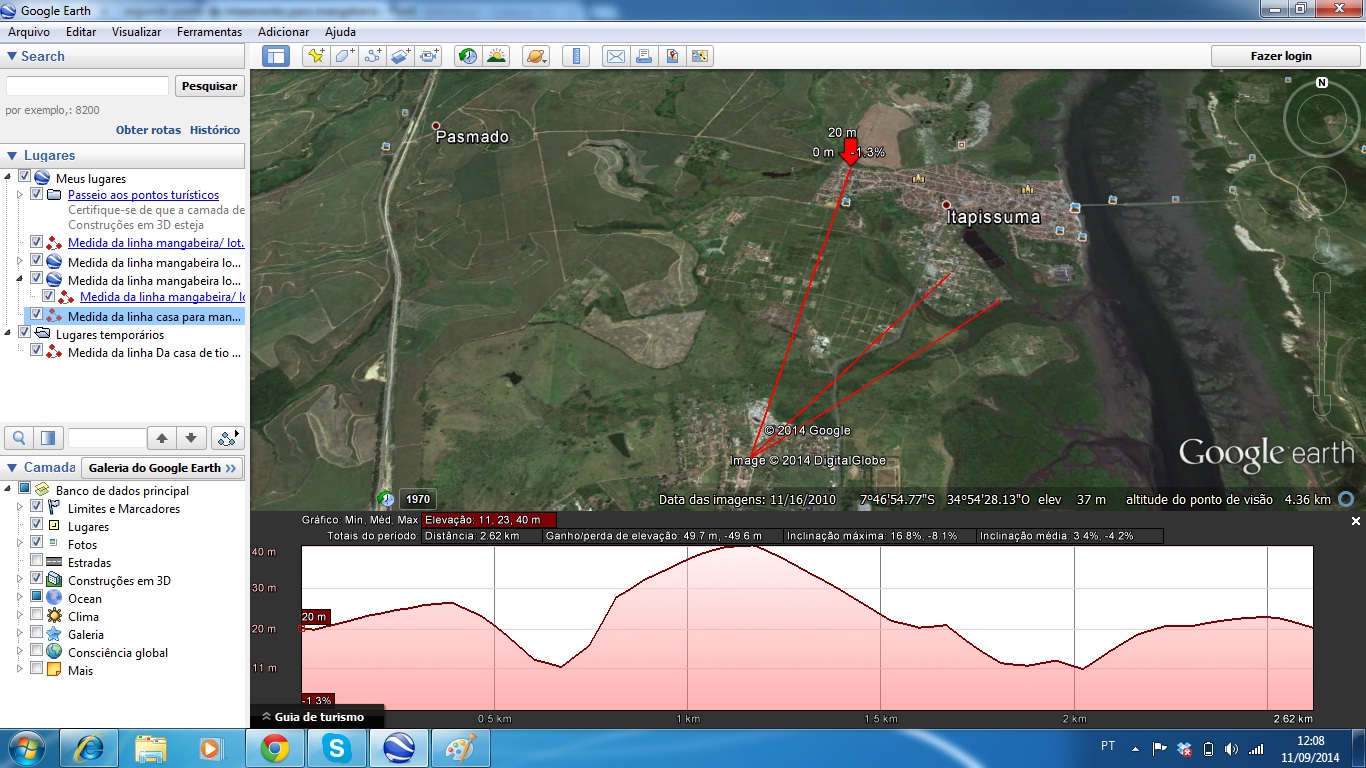Click the Fazer login button
The image size is (1366, 768).
point(1281,56)
